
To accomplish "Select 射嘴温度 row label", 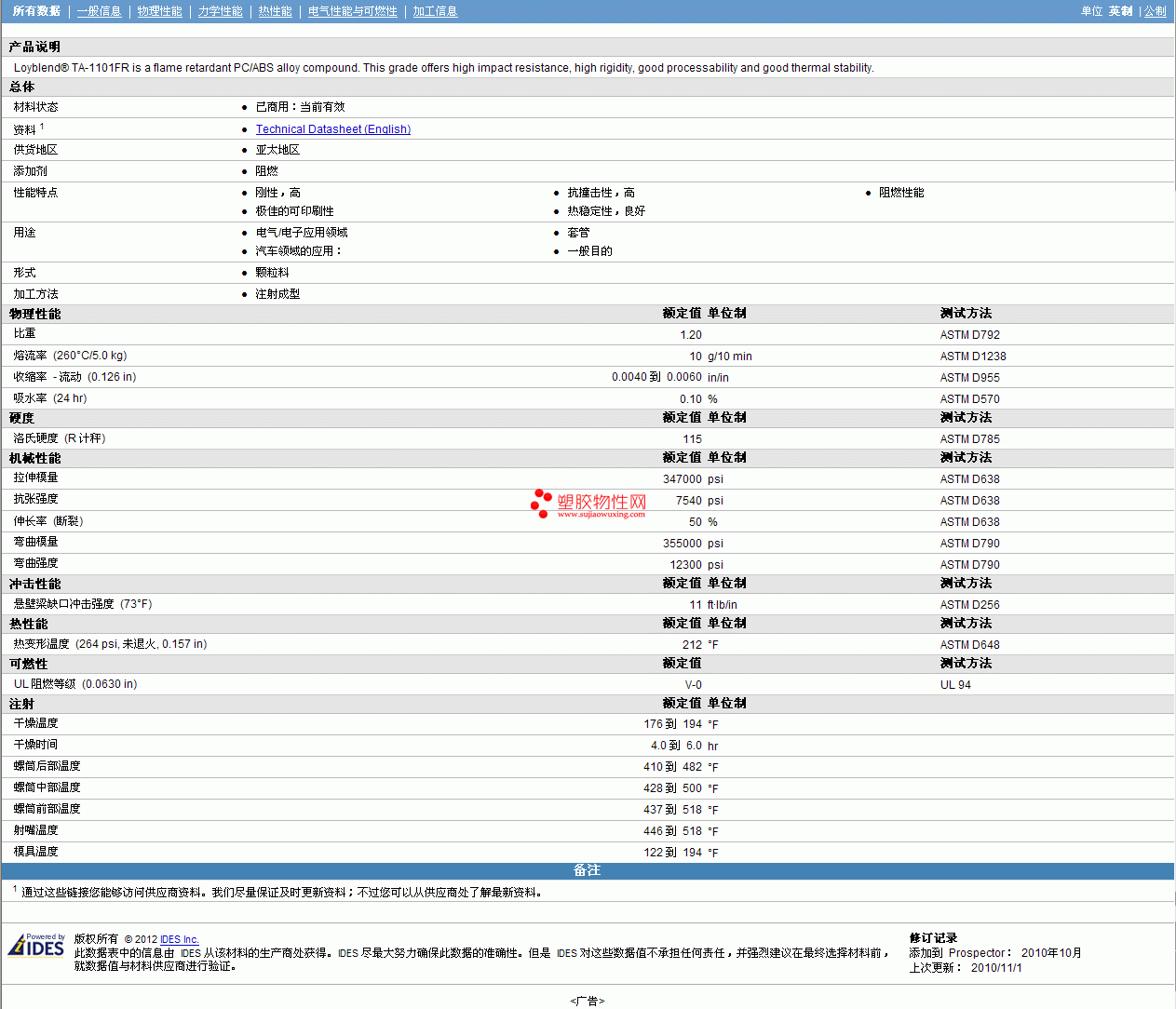I will pyautogui.click(x=36, y=830).
